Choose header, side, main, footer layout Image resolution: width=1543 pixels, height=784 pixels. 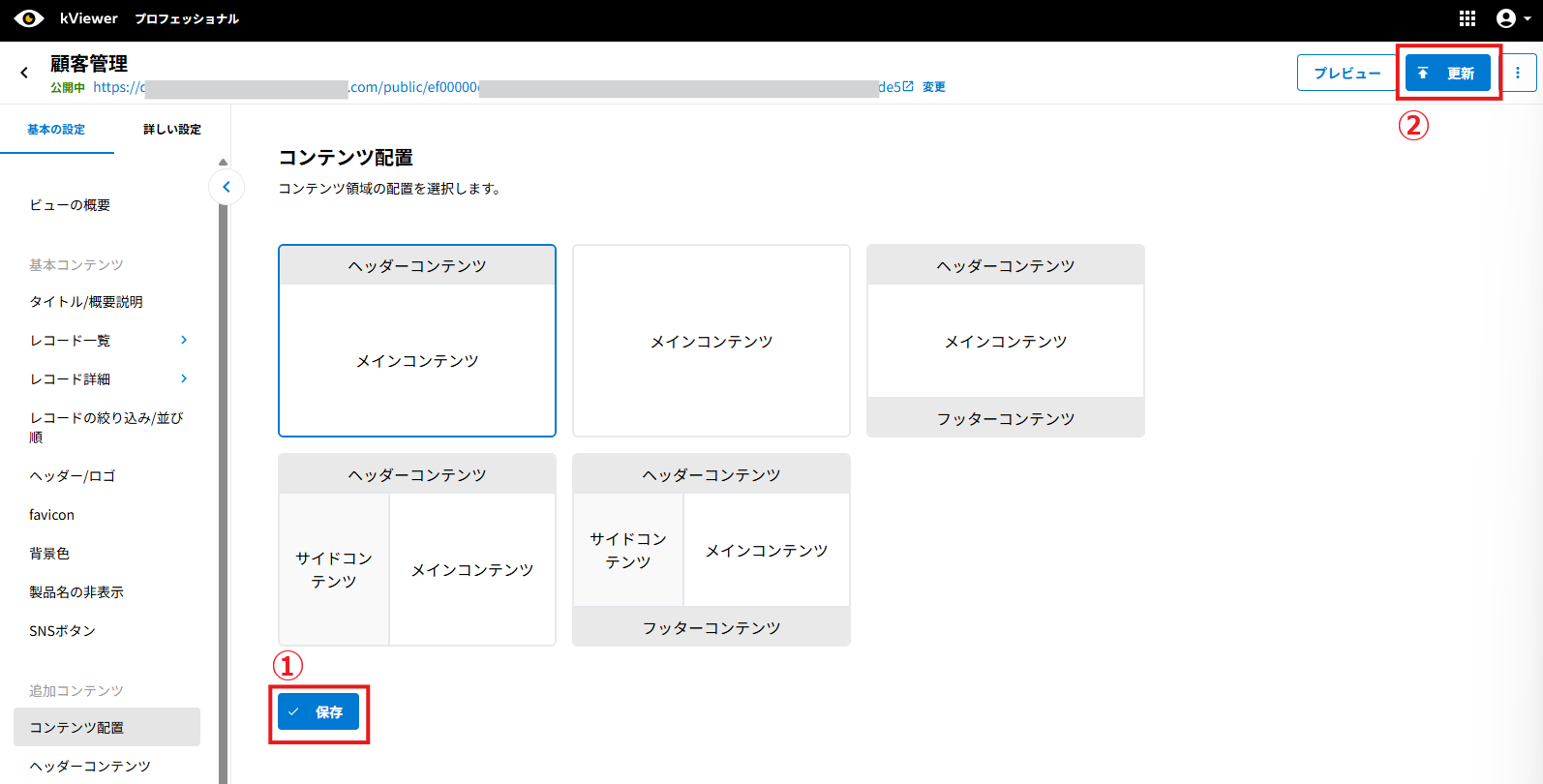tap(711, 550)
